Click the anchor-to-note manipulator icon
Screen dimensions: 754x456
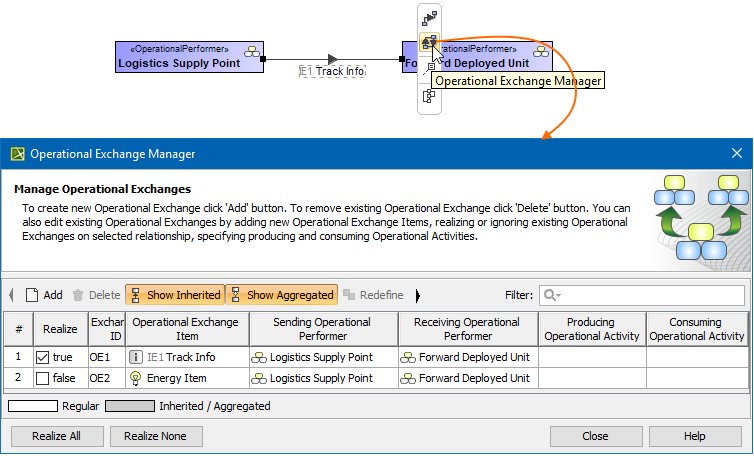tap(429, 69)
